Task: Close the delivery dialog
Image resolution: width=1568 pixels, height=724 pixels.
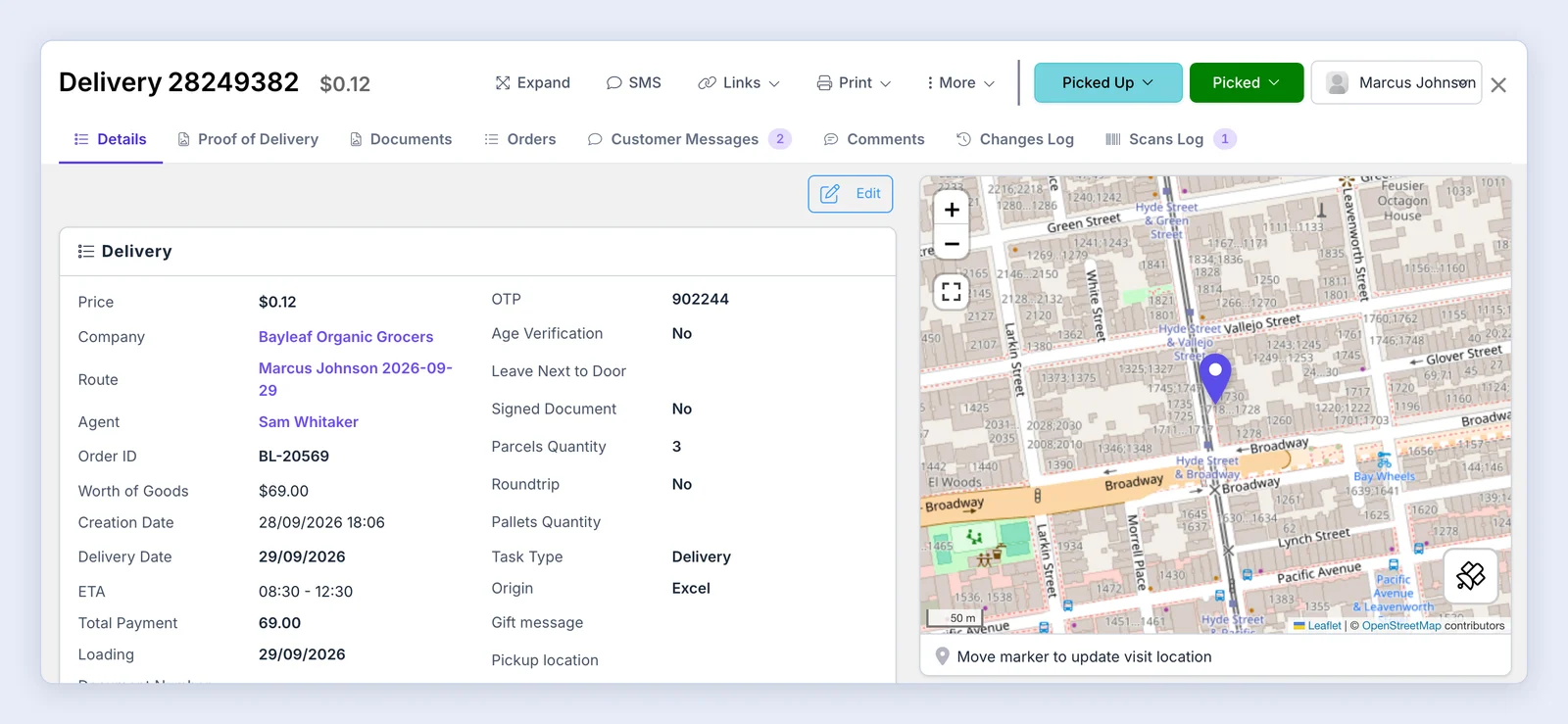Action: tap(1498, 85)
